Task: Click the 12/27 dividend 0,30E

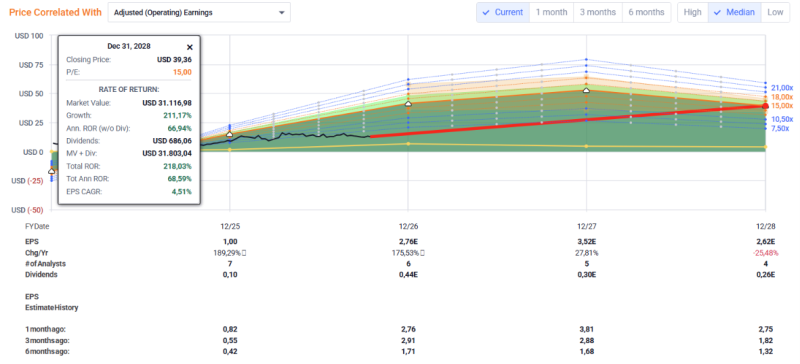Action: point(586,275)
